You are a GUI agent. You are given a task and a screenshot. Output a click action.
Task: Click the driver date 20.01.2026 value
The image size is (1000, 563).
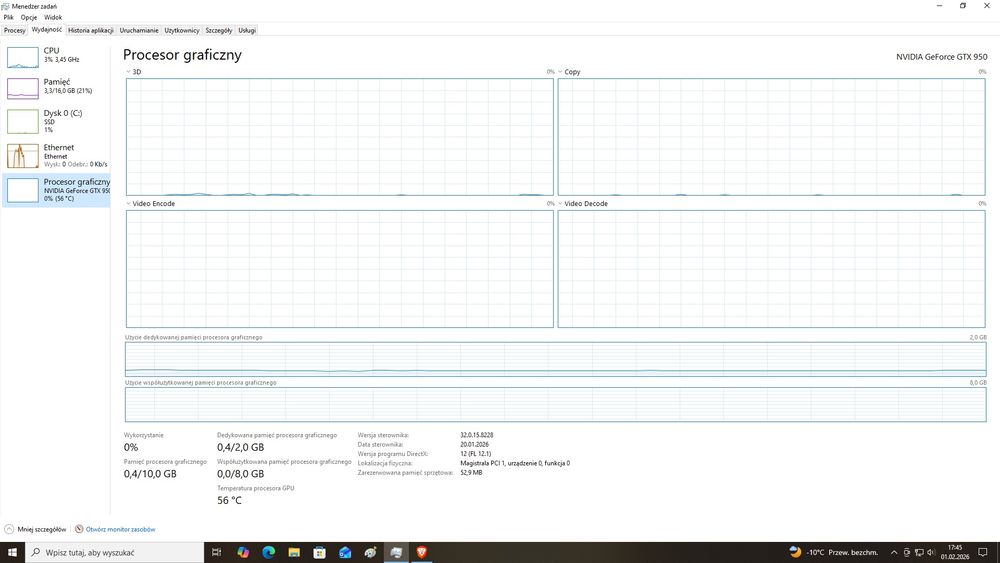[x=474, y=444]
